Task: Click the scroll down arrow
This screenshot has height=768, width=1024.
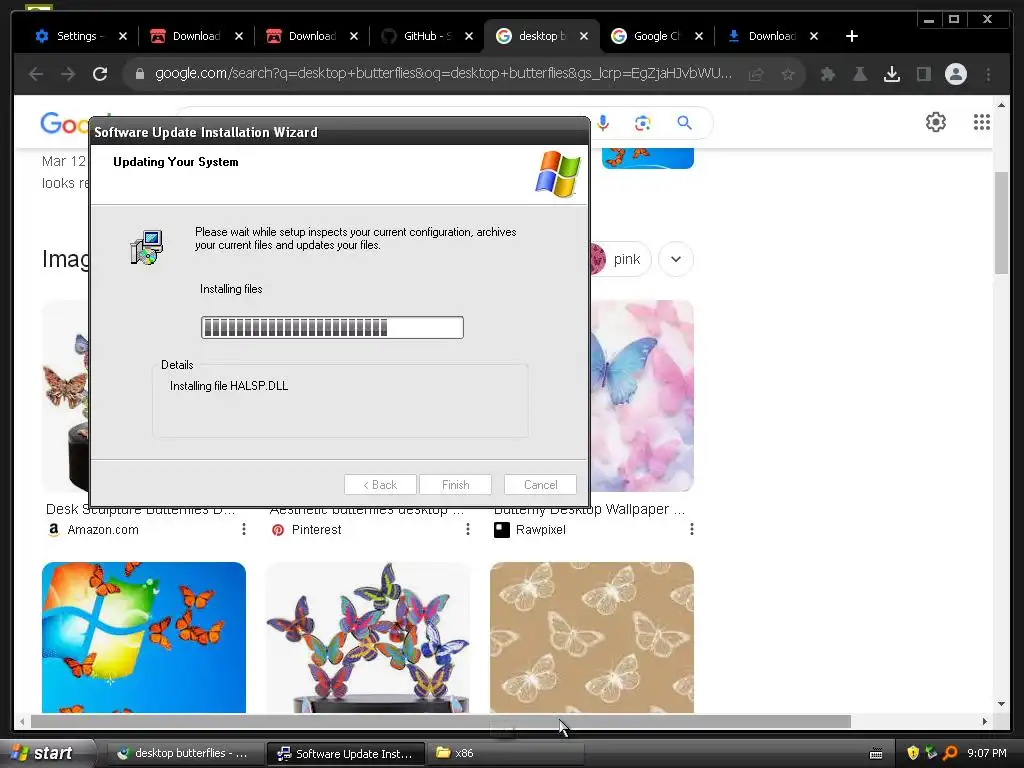Action: 1001,704
